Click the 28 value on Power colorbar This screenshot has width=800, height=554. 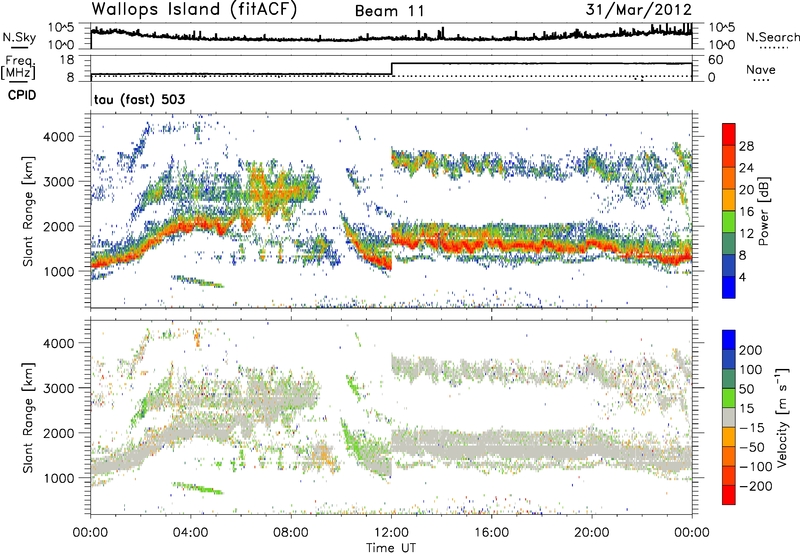(x=746, y=146)
